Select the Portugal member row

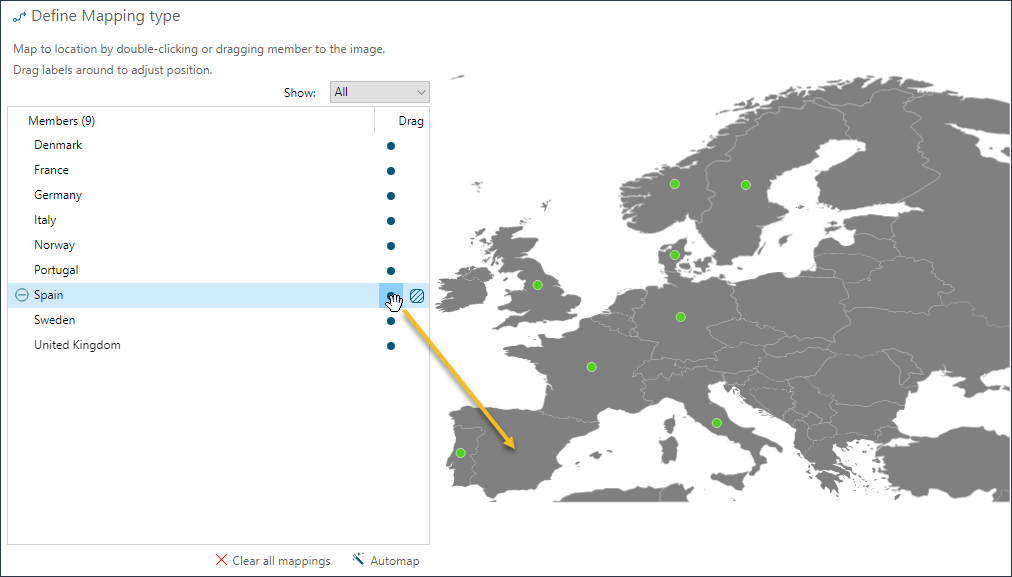(x=218, y=270)
